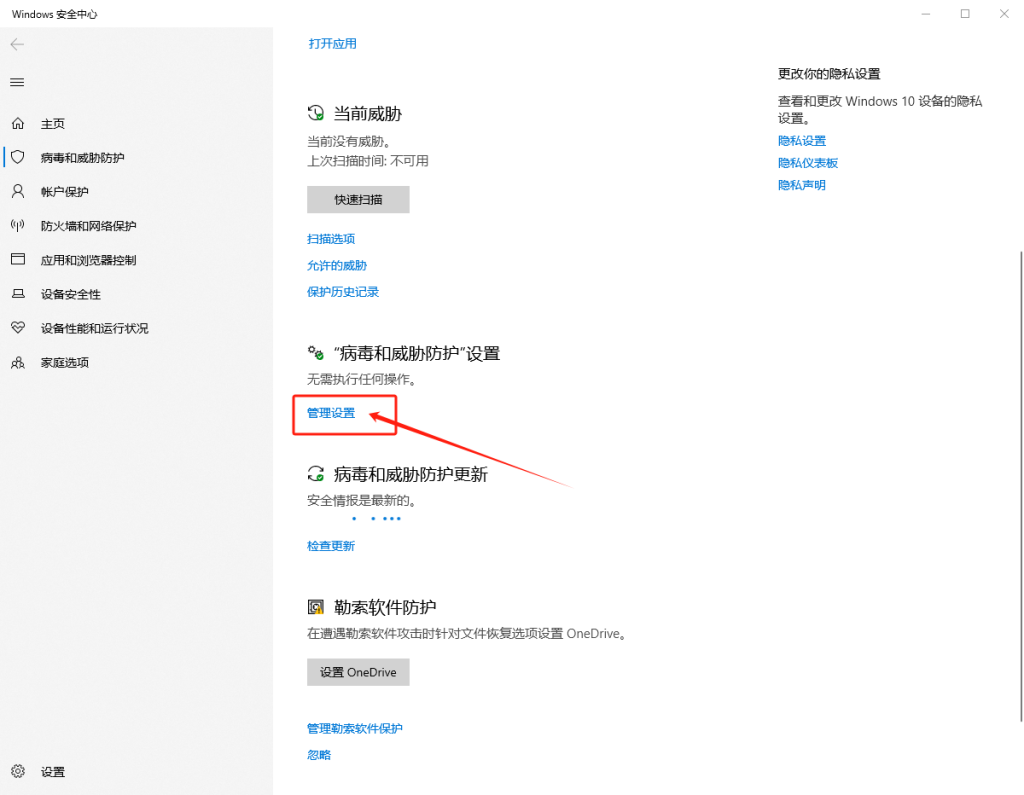Open 防火墙和网络保护 in the sidebar
The height and width of the screenshot is (795, 1024).
coord(136,225)
